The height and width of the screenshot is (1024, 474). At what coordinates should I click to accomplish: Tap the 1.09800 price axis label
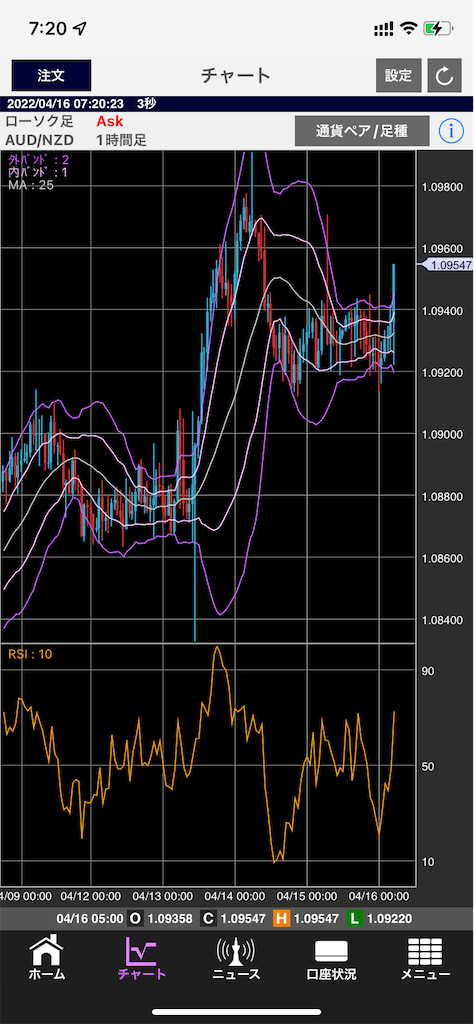[x=443, y=186]
